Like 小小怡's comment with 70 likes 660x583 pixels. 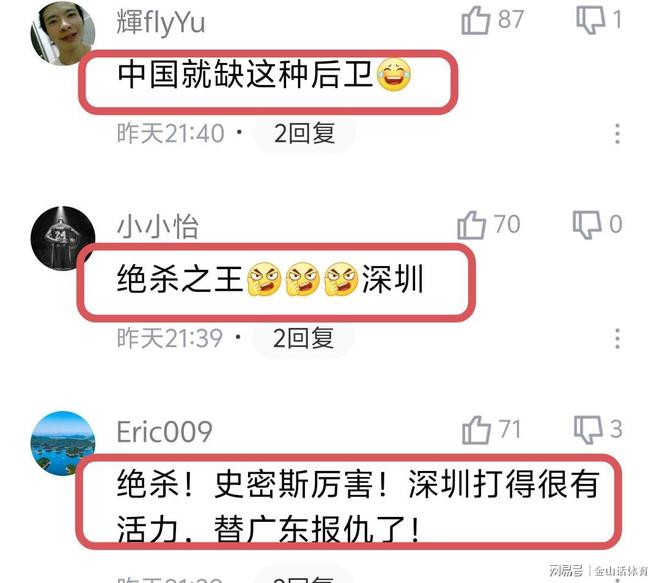[472, 225]
